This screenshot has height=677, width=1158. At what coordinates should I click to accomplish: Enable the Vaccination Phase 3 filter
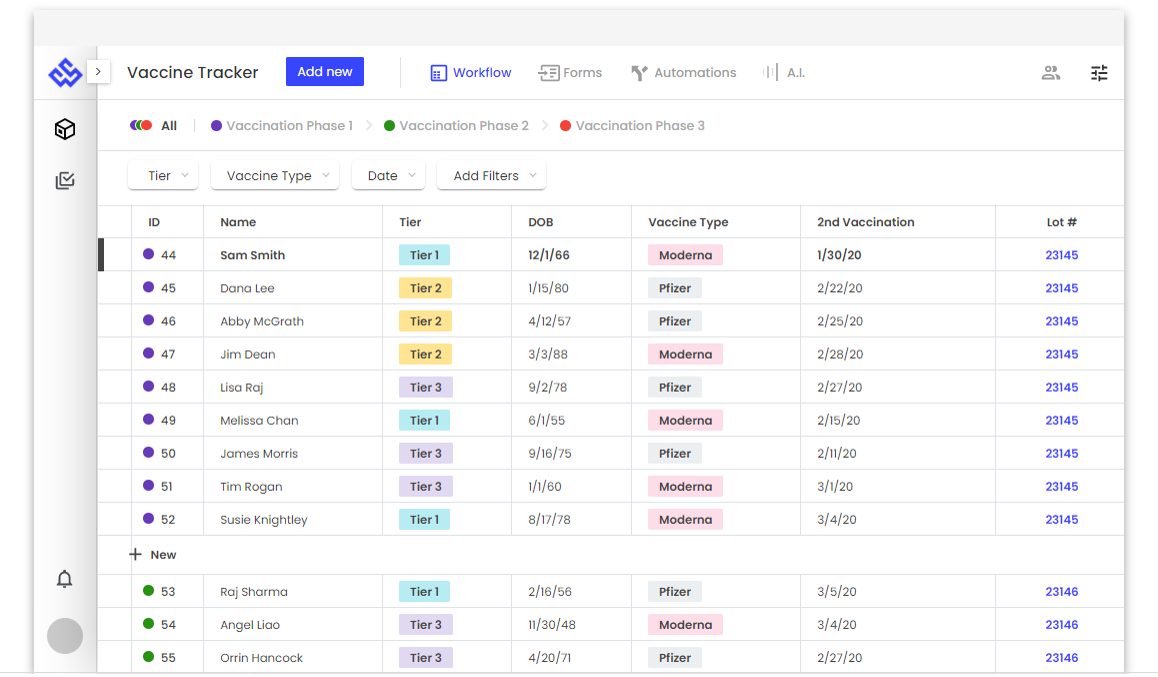coord(632,125)
